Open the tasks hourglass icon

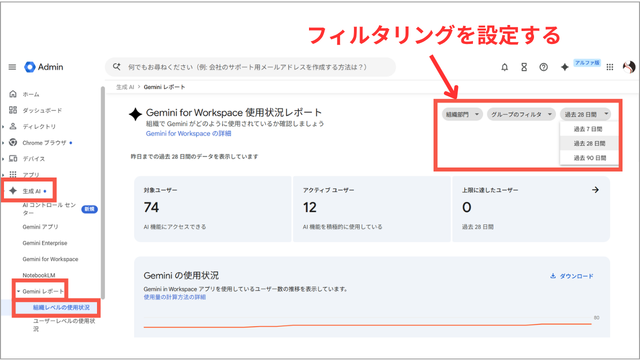pos(524,67)
